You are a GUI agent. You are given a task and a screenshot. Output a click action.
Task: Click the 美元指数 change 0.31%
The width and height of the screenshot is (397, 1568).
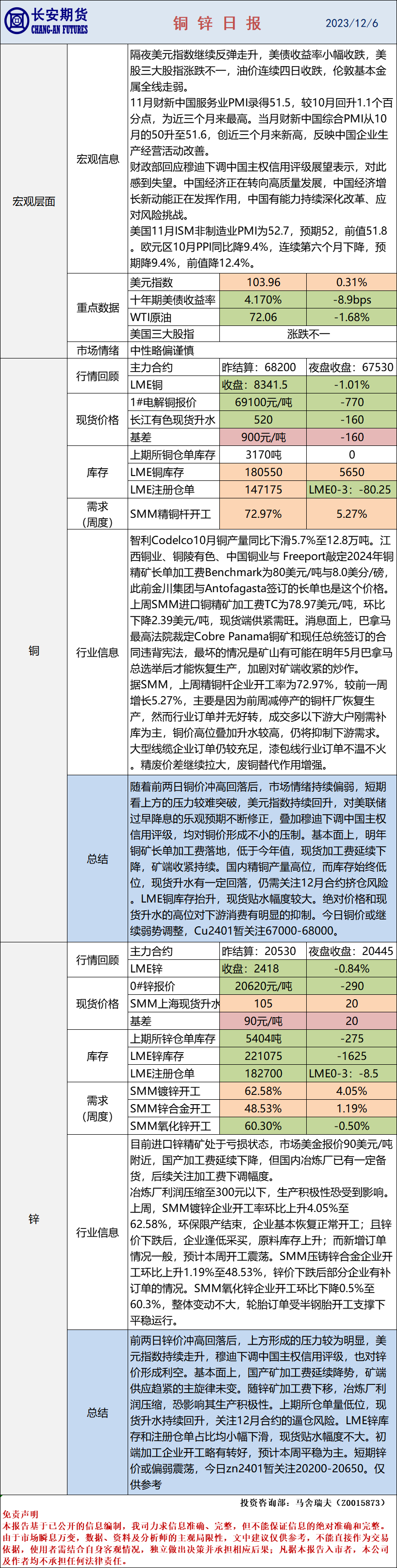click(x=351, y=282)
